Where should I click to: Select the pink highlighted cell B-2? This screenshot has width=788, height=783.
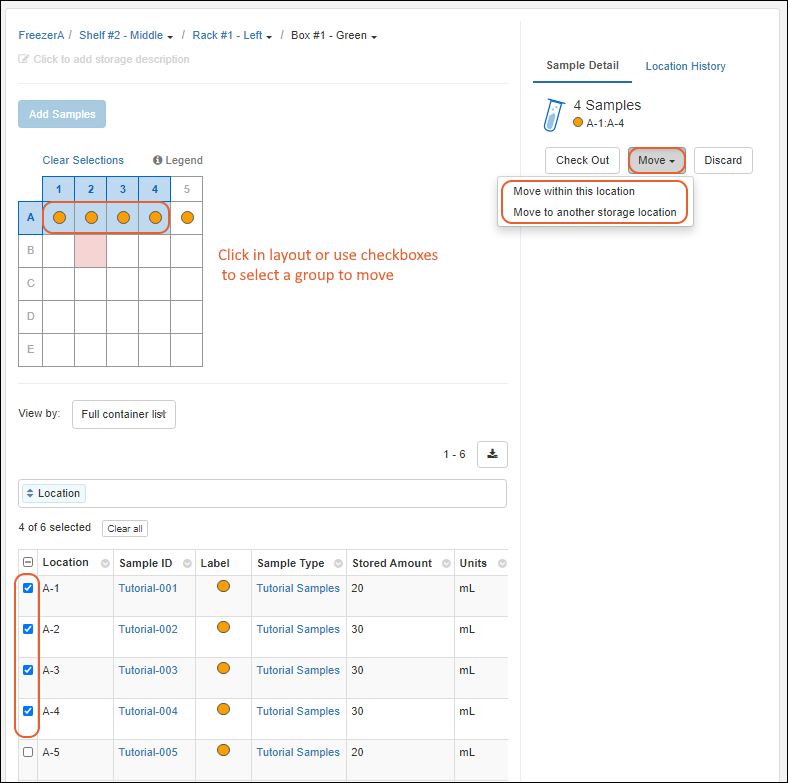(x=91, y=251)
